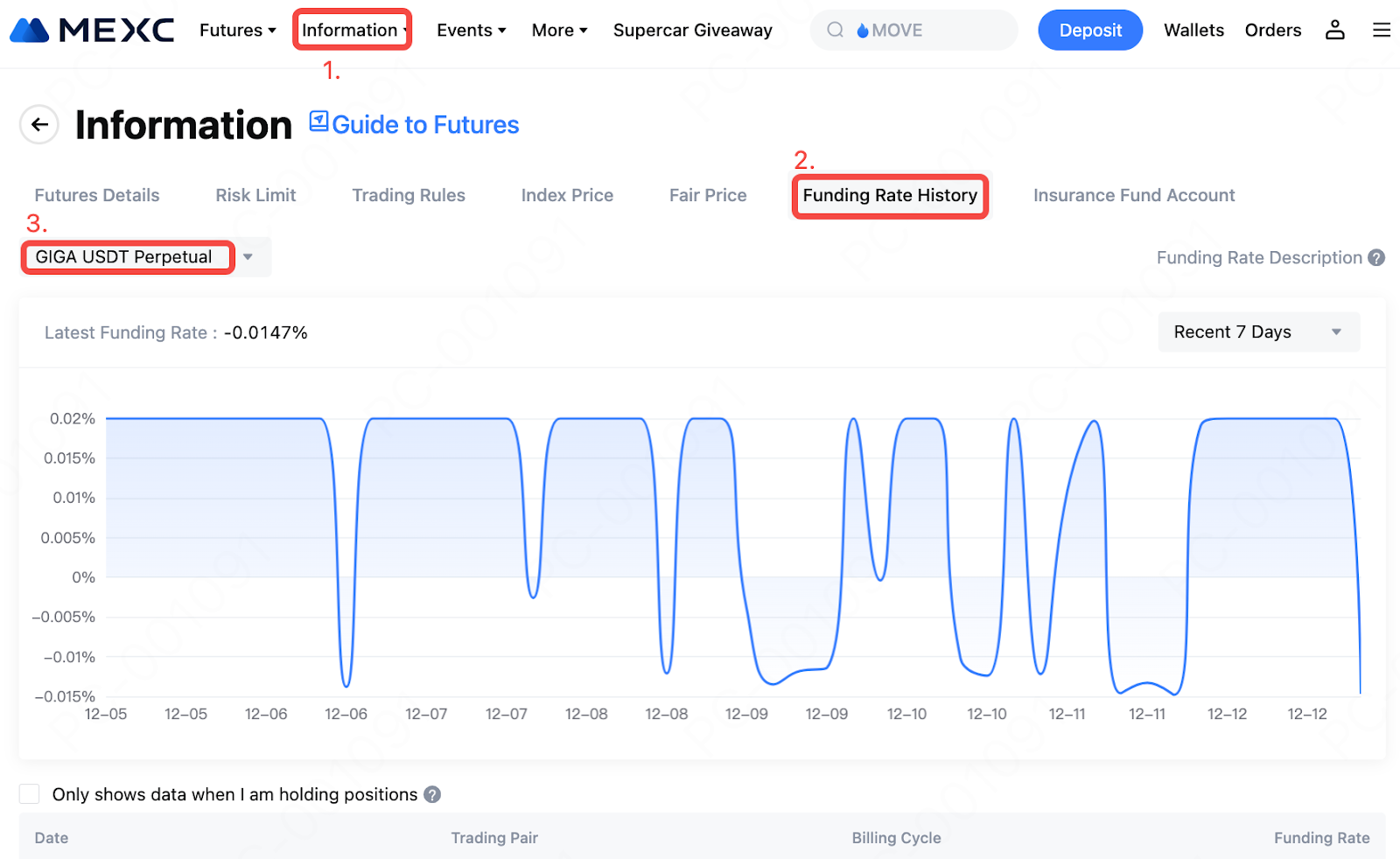
Task: Click the Funding Rate Description help icon
Action: [x=1376, y=258]
